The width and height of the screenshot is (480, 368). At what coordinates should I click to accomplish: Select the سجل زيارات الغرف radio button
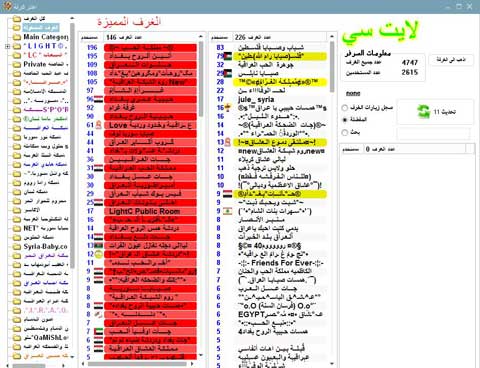345,108
